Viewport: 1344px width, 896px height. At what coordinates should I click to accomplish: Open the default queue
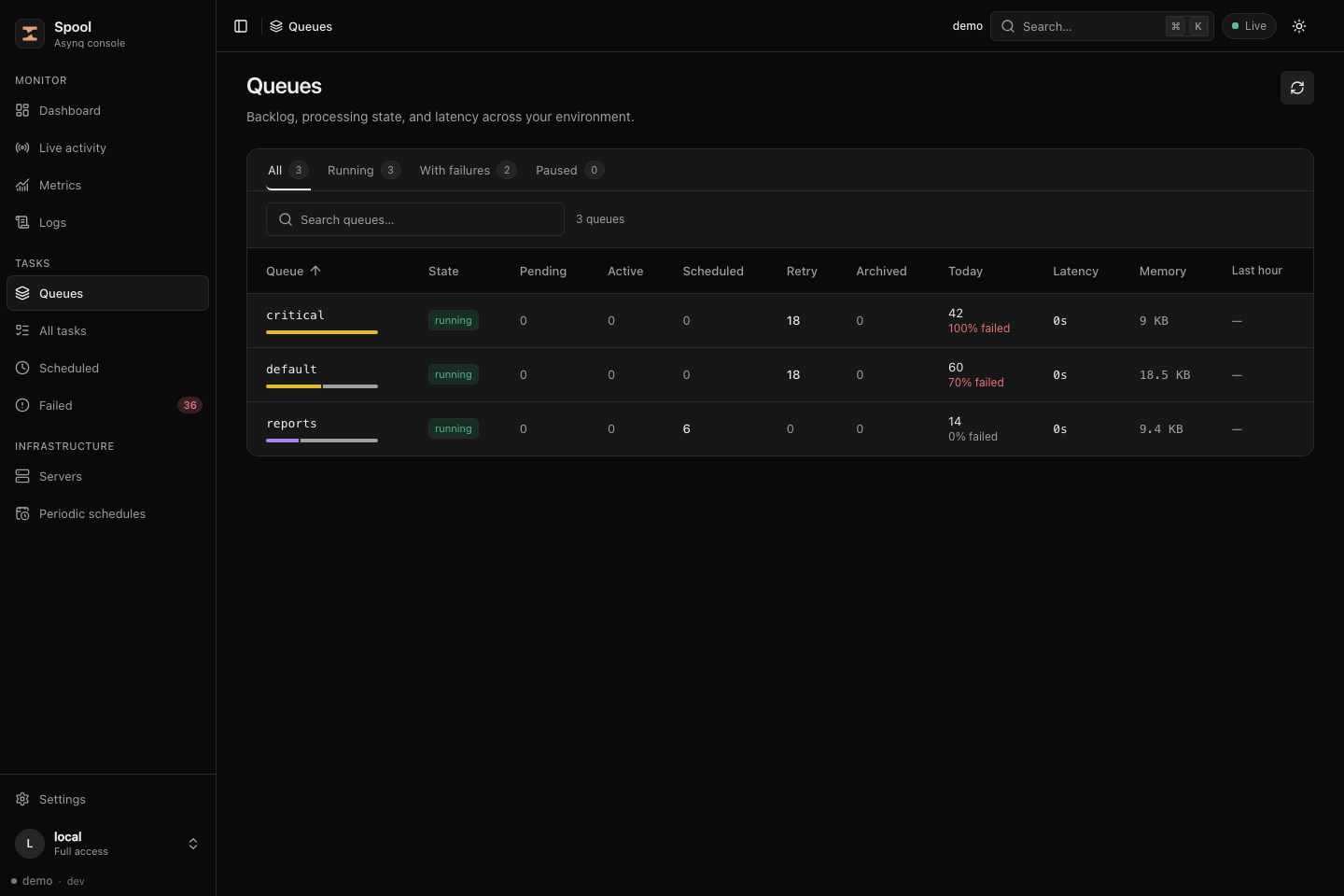point(291,369)
